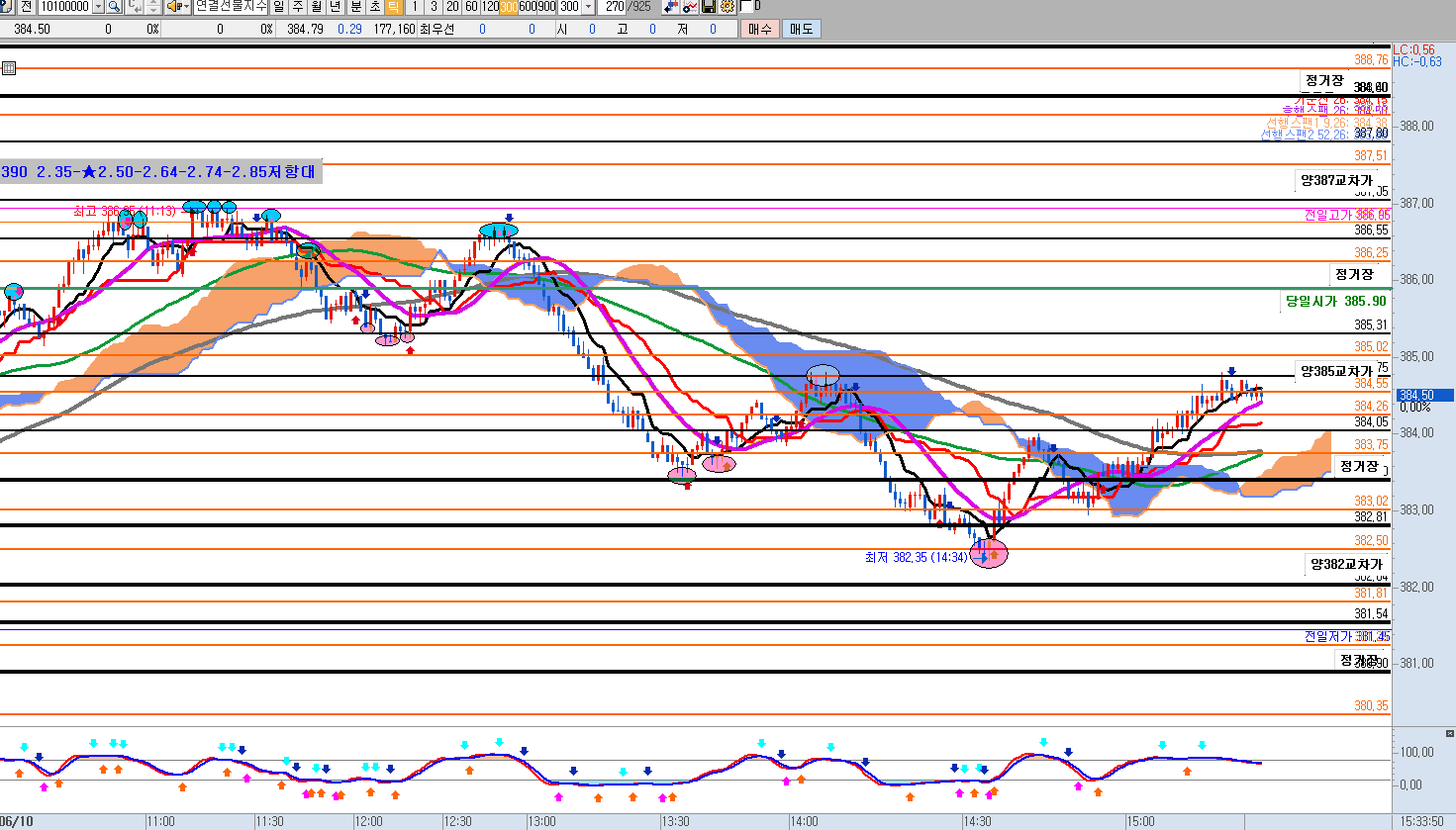Viewport: 1456px width, 830px height.
Task: Click the 13:00 time axis label
Action: 542,821
